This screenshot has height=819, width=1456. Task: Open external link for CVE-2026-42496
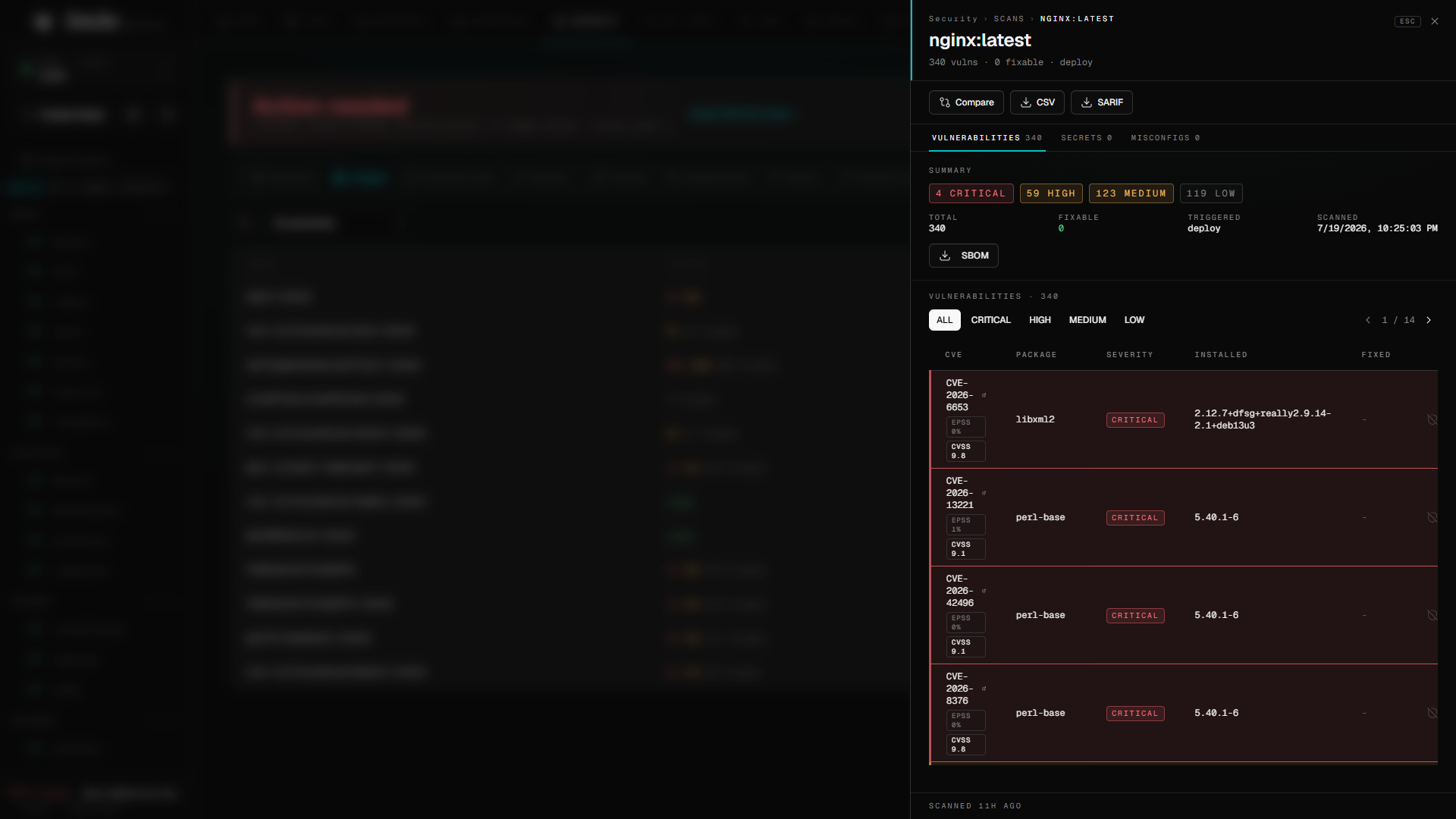tap(984, 591)
